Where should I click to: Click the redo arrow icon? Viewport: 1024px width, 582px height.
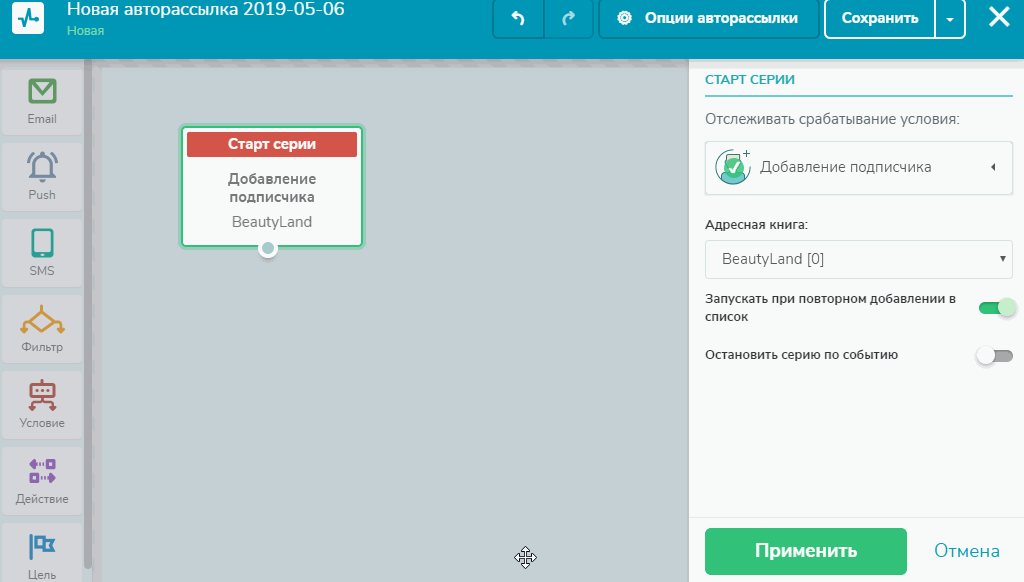568,19
